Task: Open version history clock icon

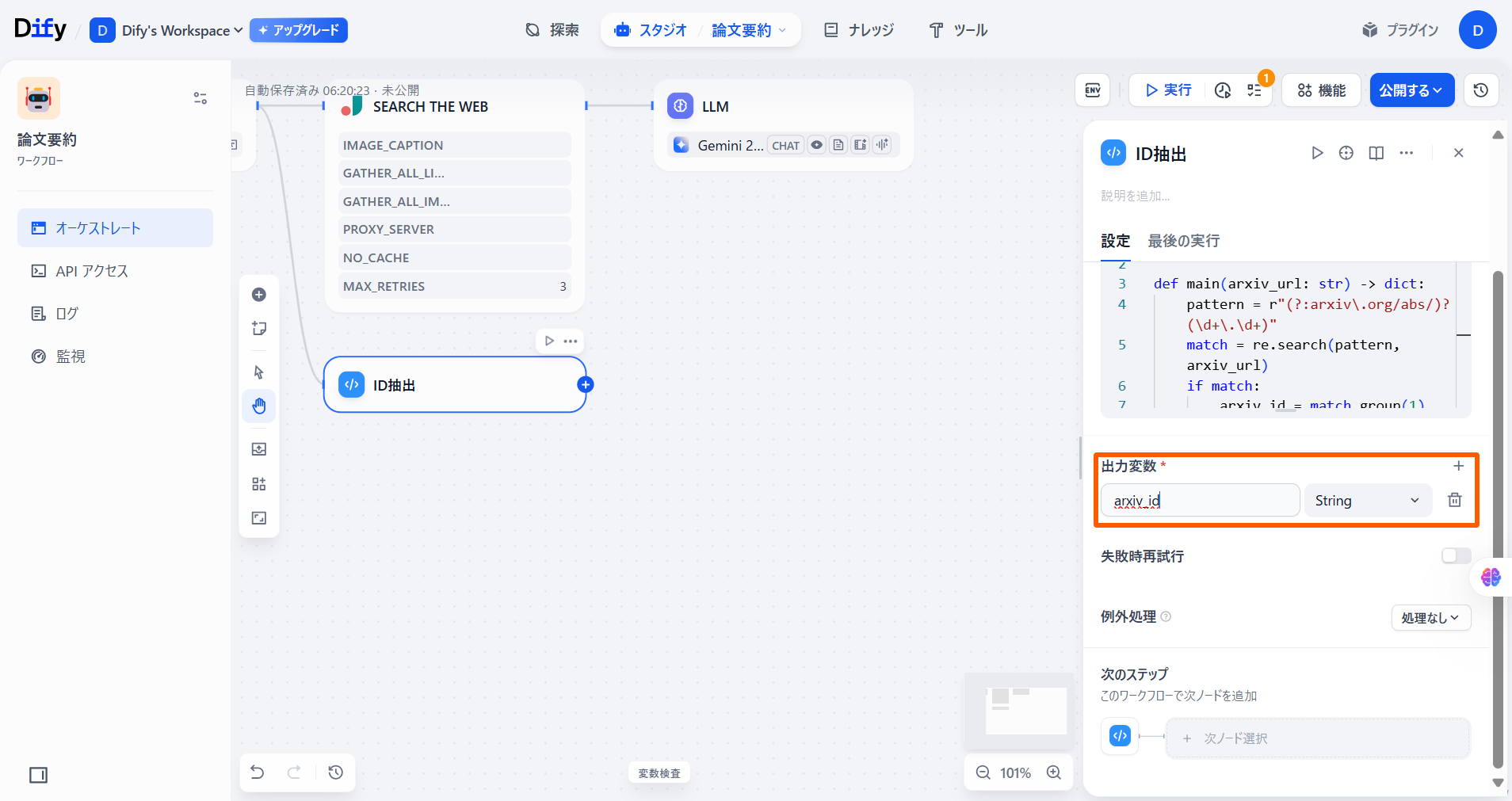Action: click(x=1480, y=90)
